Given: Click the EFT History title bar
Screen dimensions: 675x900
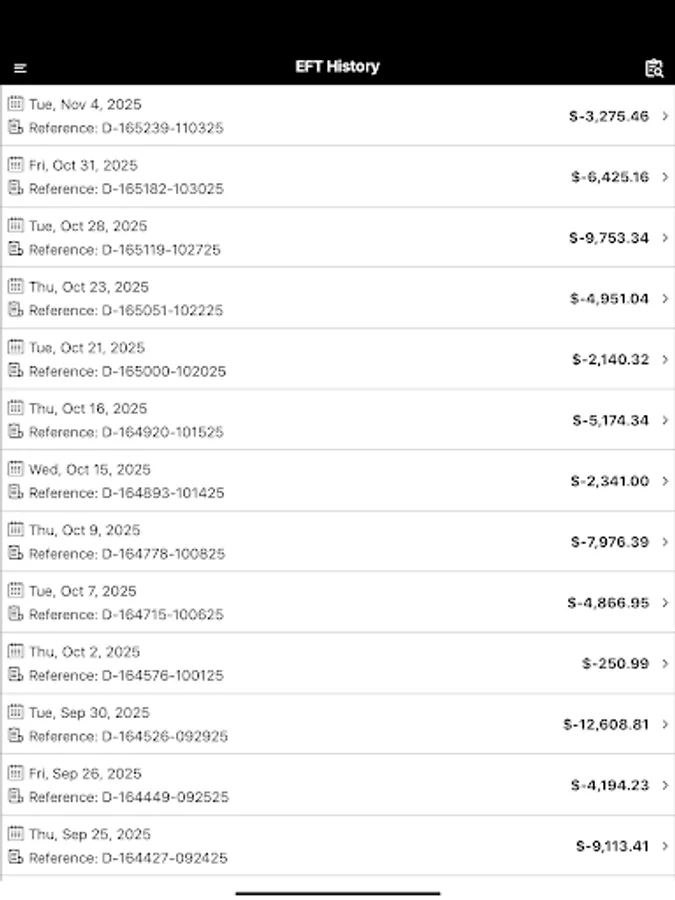Looking at the screenshot, I should (337, 67).
